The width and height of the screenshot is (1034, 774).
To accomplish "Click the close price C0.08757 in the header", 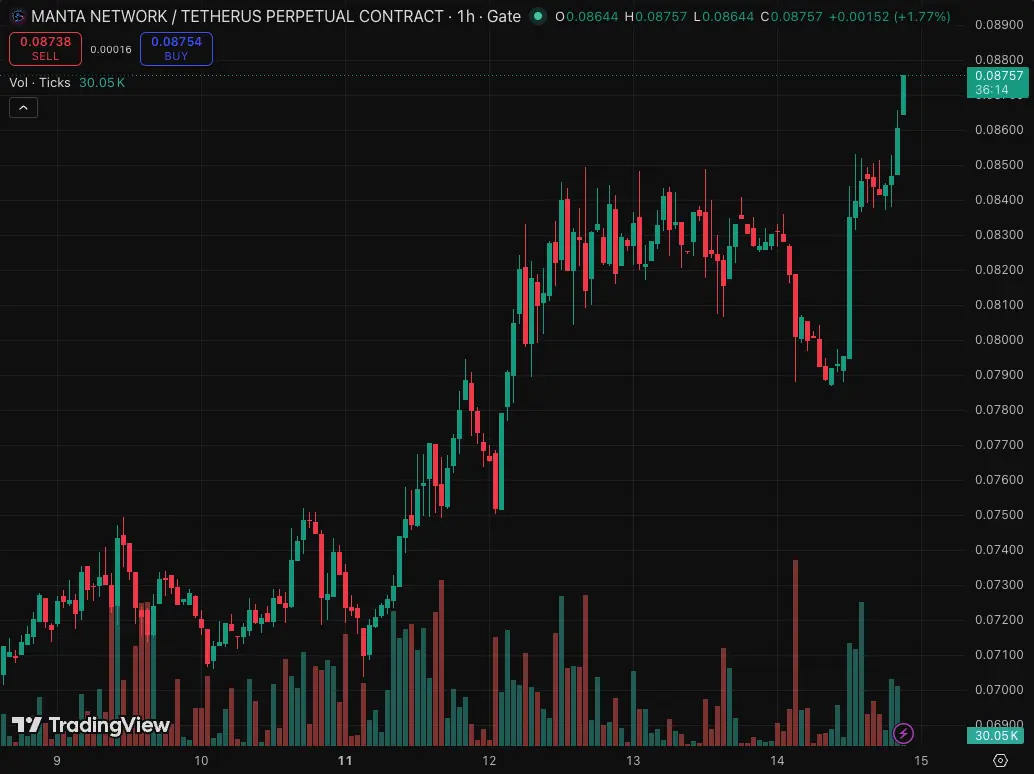I will (791, 16).
